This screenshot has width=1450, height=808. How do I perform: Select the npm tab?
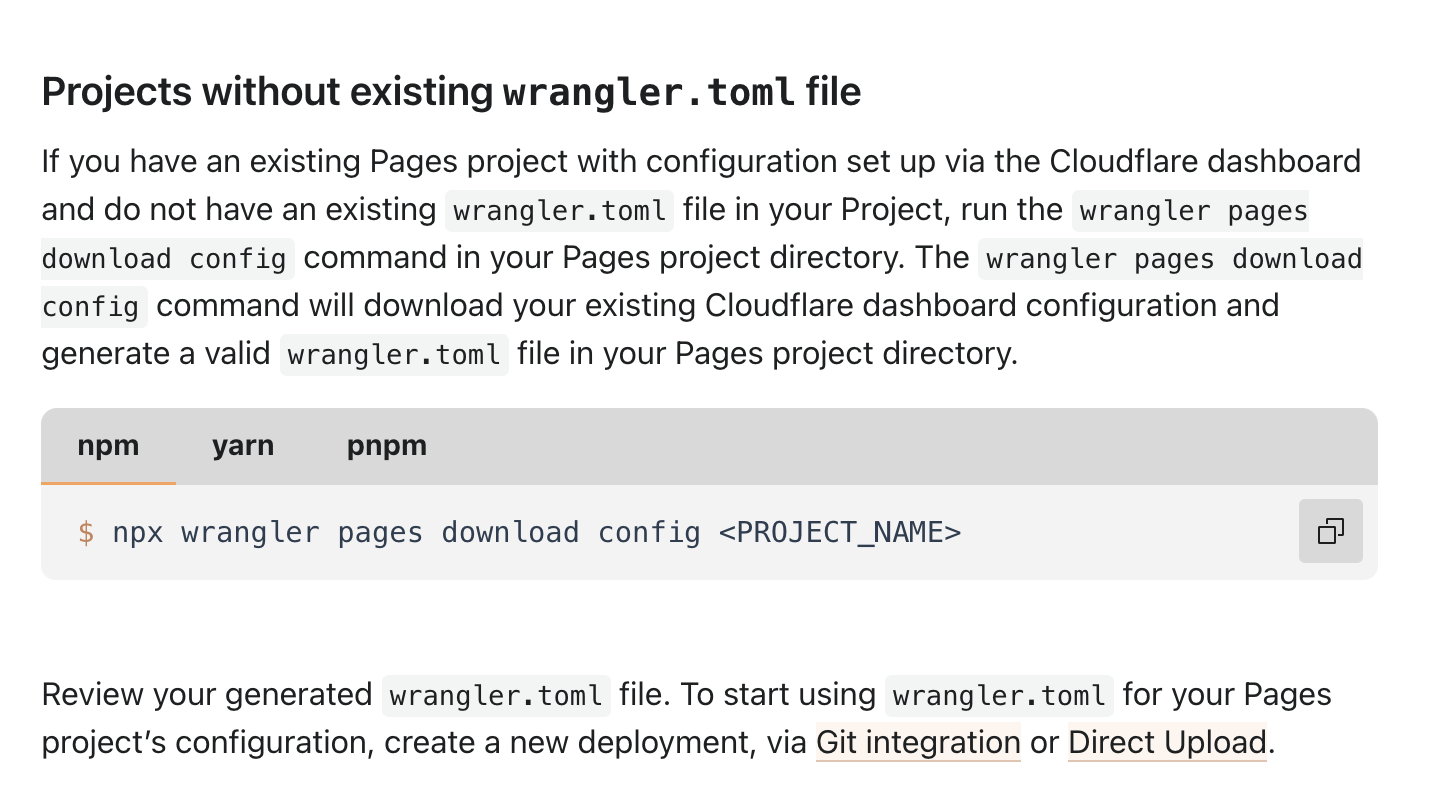[x=108, y=446]
